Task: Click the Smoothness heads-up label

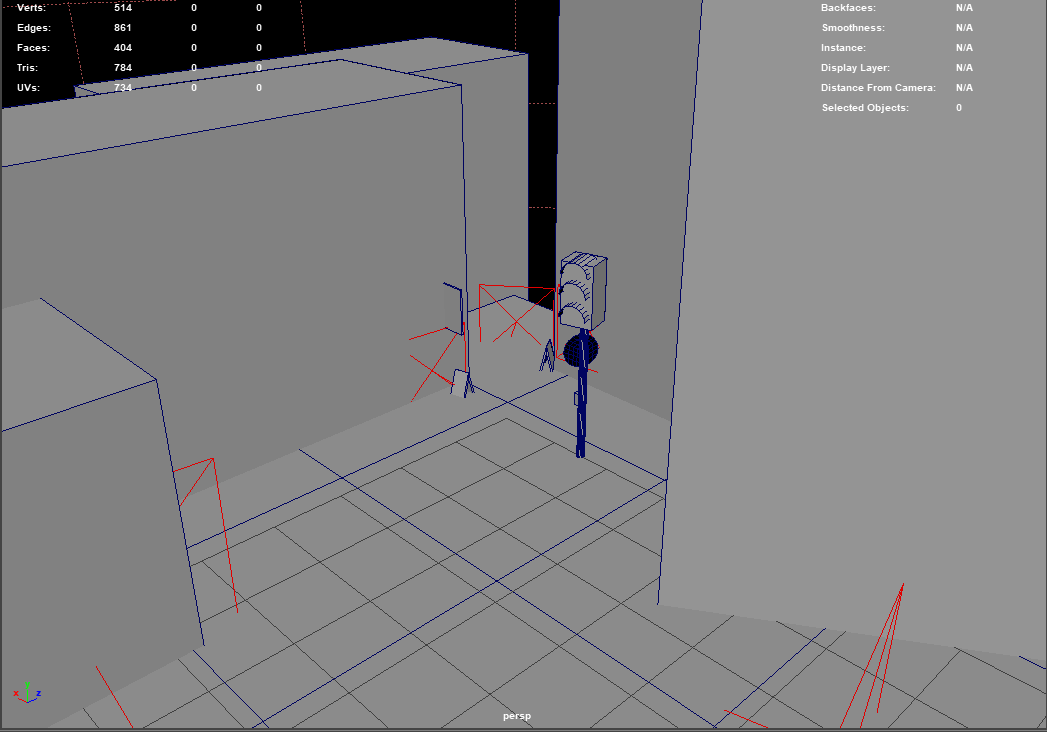Action: click(x=852, y=28)
